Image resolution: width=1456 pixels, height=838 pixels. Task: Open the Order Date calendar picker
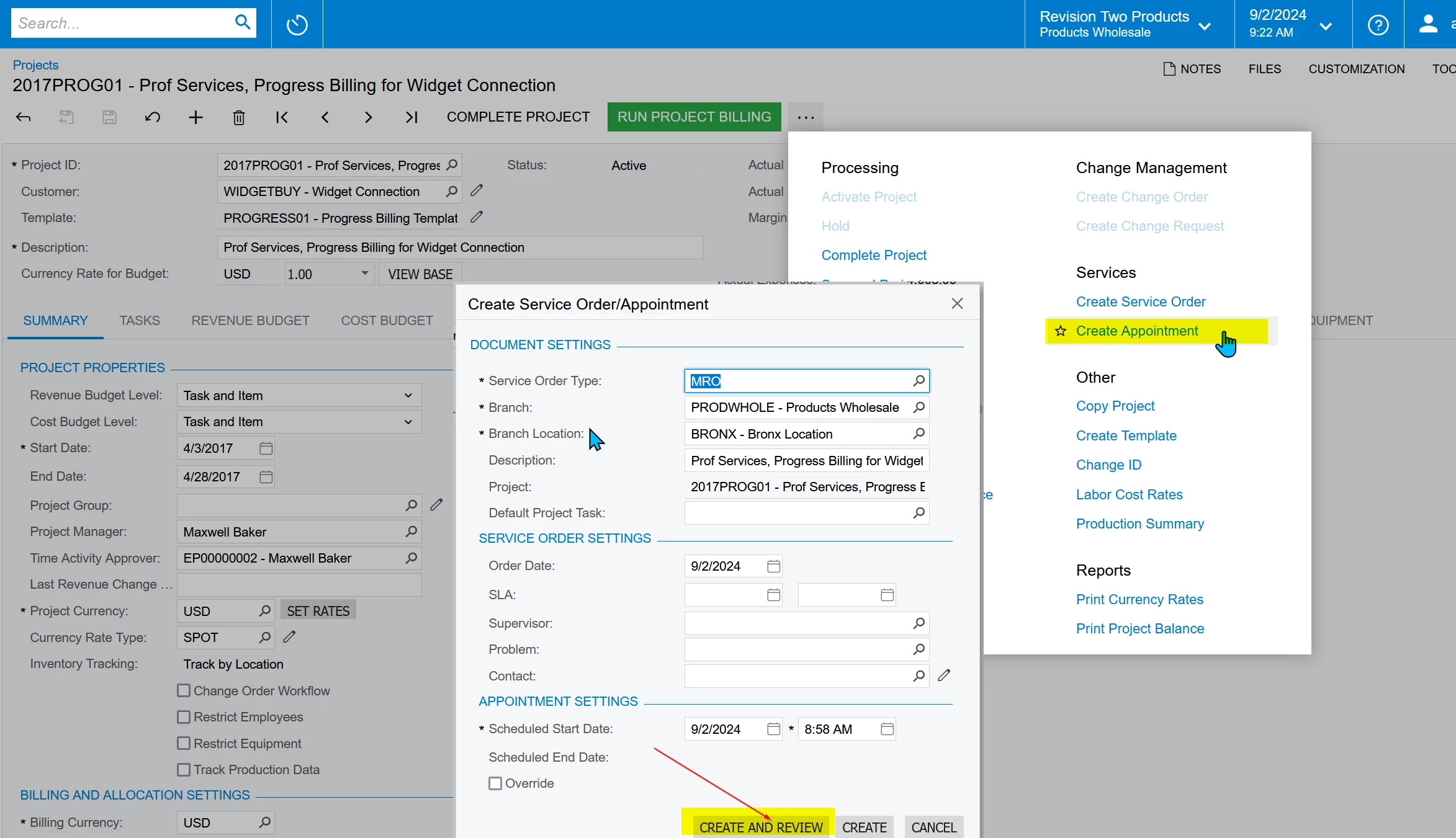[773, 566]
